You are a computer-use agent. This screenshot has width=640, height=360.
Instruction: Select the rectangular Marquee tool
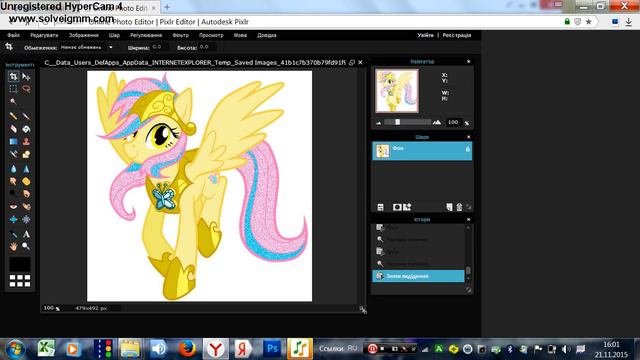point(13,89)
